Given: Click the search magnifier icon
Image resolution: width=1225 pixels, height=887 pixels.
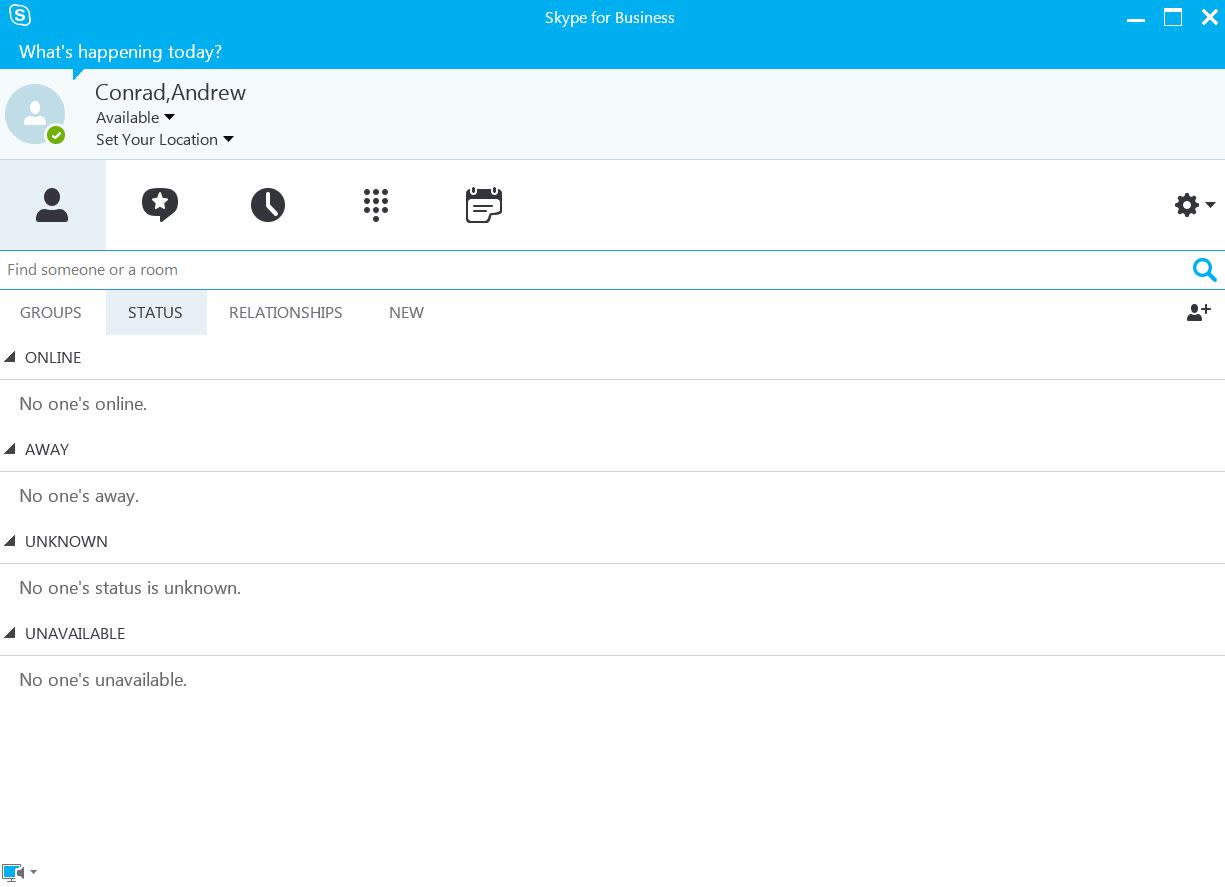Looking at the screenshot, I should tap(1204, 269).
